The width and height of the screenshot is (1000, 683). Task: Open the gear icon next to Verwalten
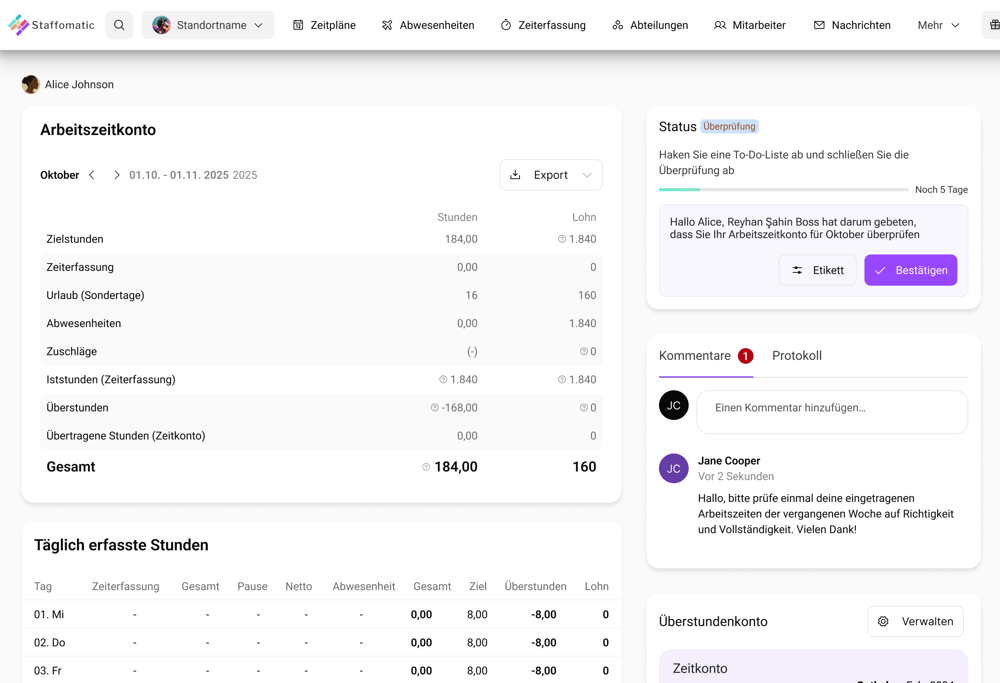click(x=883, y=621)
